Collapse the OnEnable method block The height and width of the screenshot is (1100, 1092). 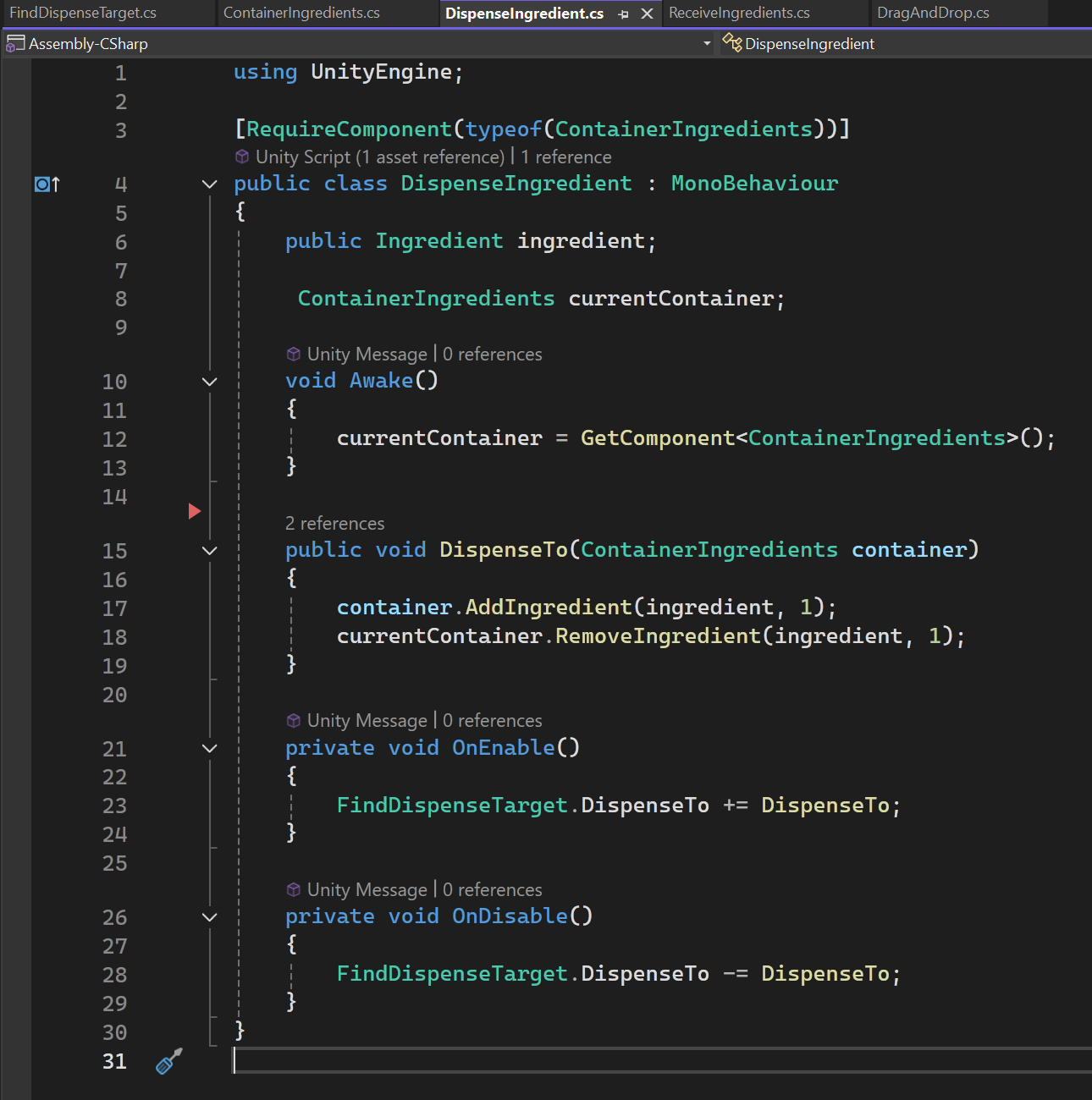pyautogui.click(x=210, y=748)
